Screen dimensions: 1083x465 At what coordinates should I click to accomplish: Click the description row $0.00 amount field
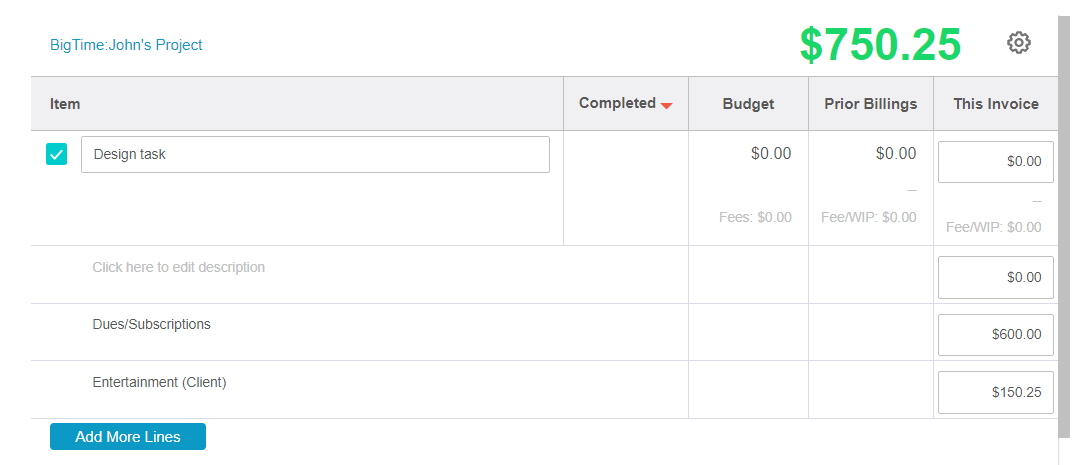tap(995, 278)
